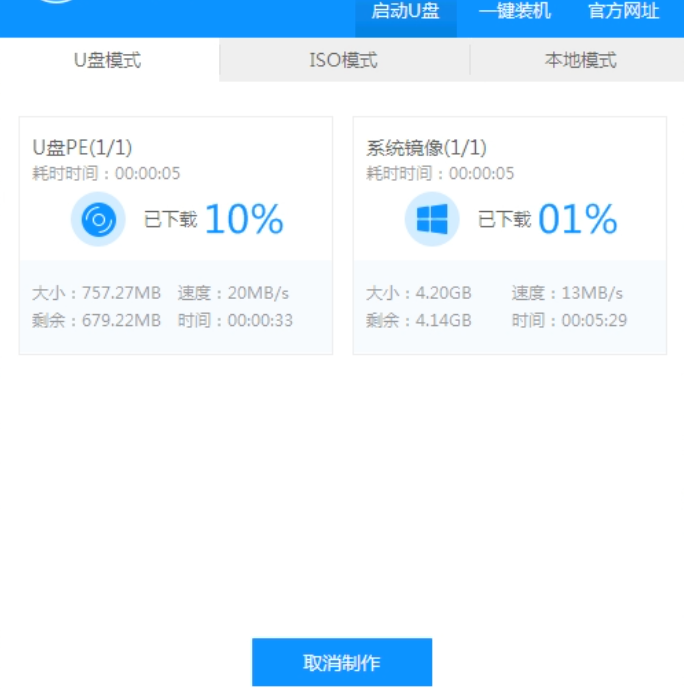Click 剩余：4.14GB text

coord(419,320)
